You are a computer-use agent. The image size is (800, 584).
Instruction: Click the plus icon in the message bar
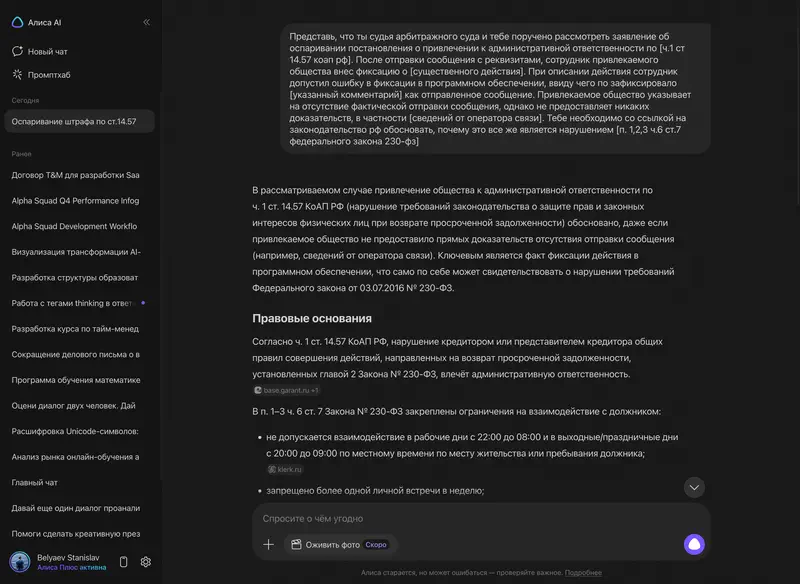tap(268, 544)
